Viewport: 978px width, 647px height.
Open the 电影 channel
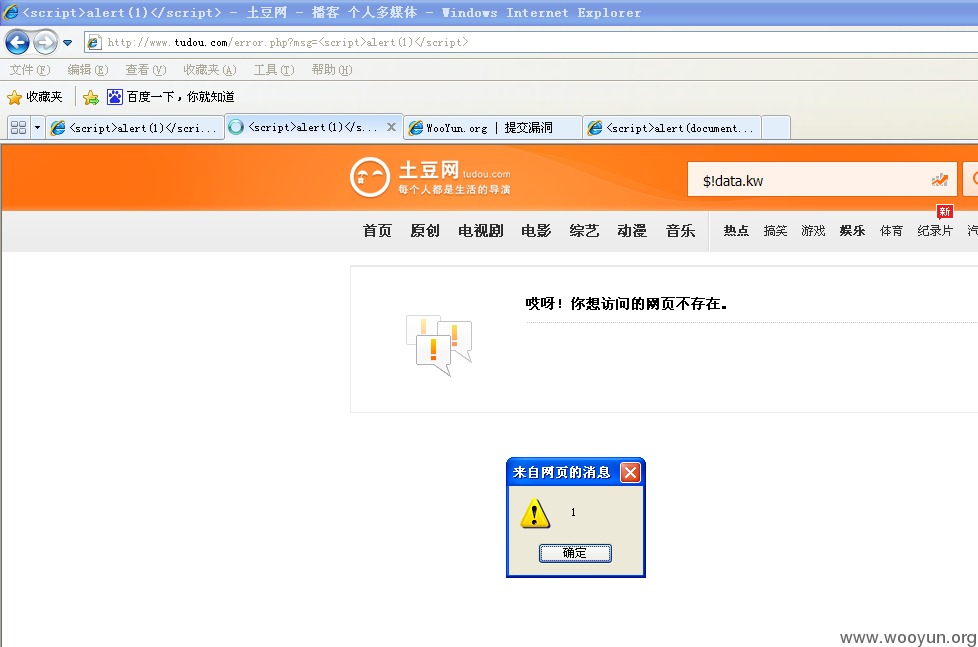tap(536, 231)
